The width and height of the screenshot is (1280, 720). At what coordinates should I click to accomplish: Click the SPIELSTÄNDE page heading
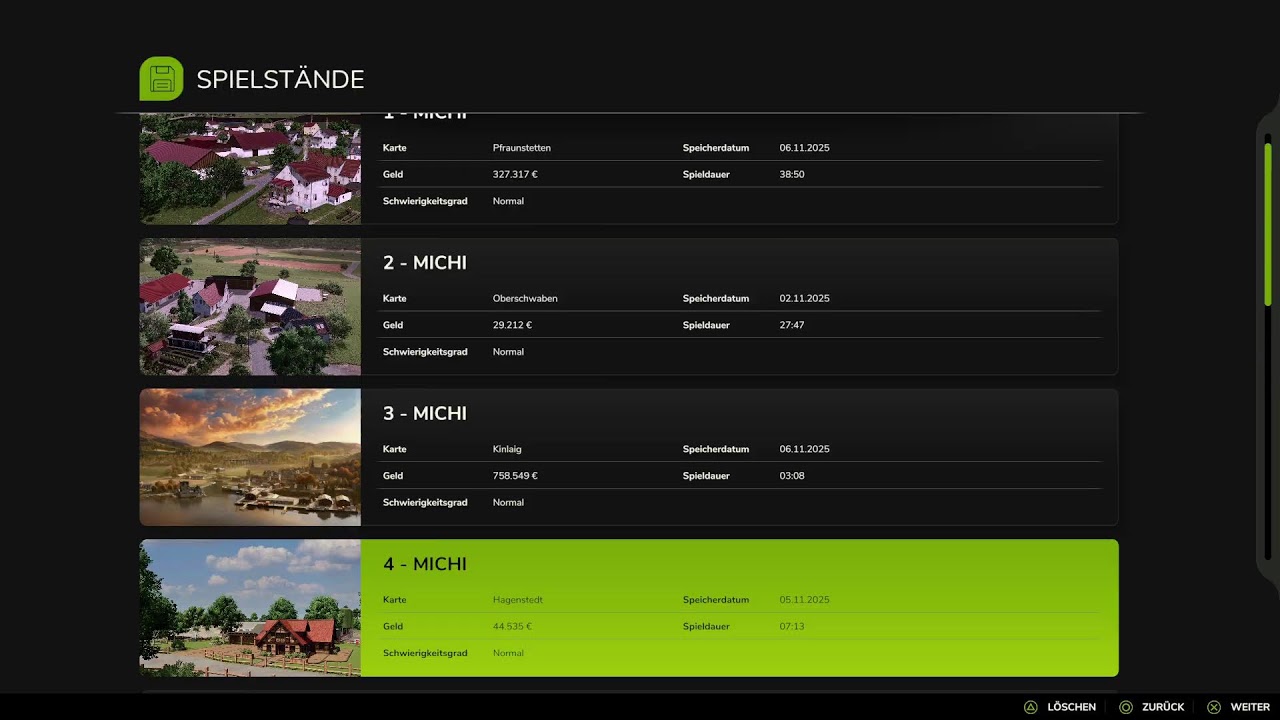pos(280,80)
